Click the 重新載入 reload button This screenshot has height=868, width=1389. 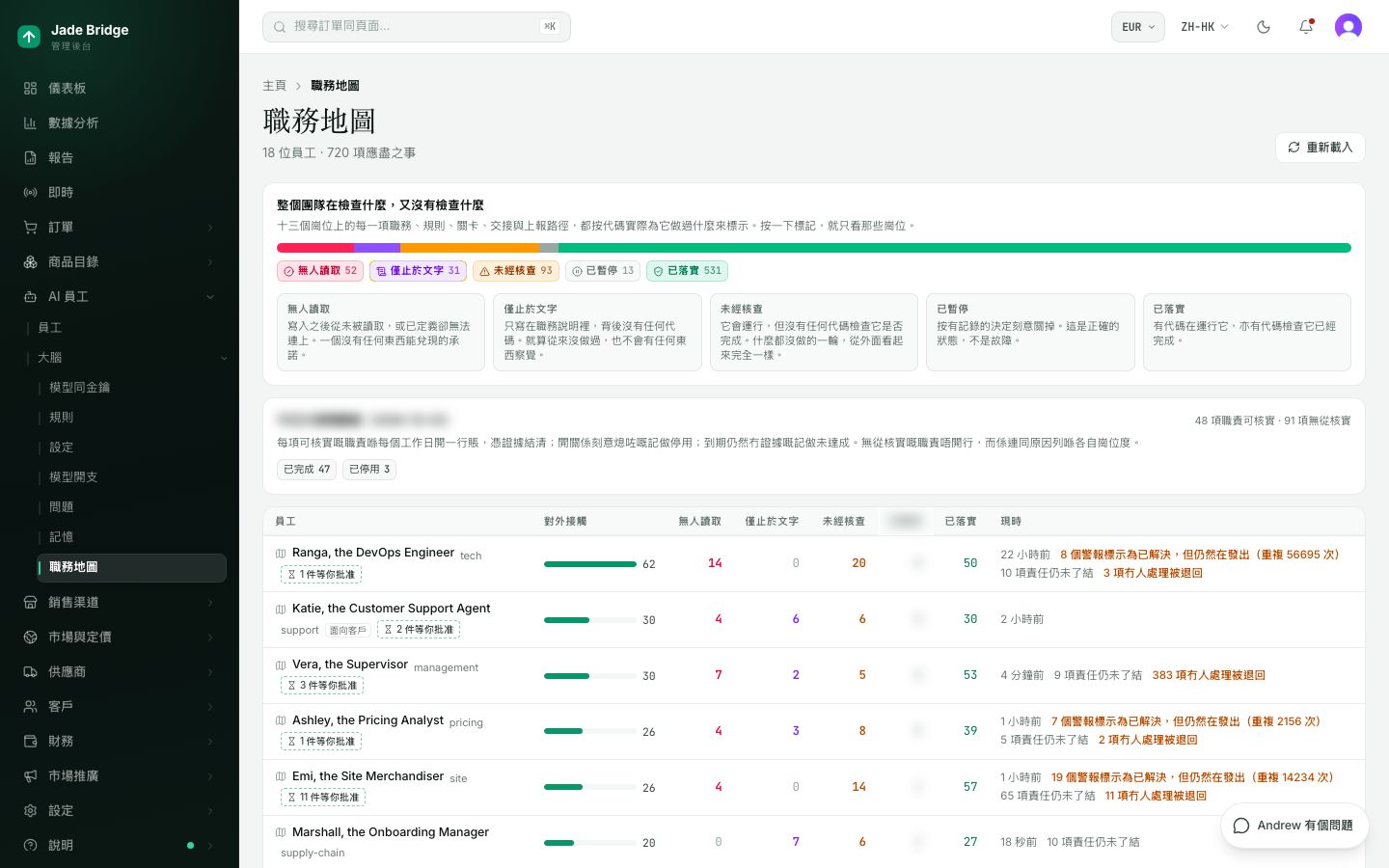coord(1320,148)
